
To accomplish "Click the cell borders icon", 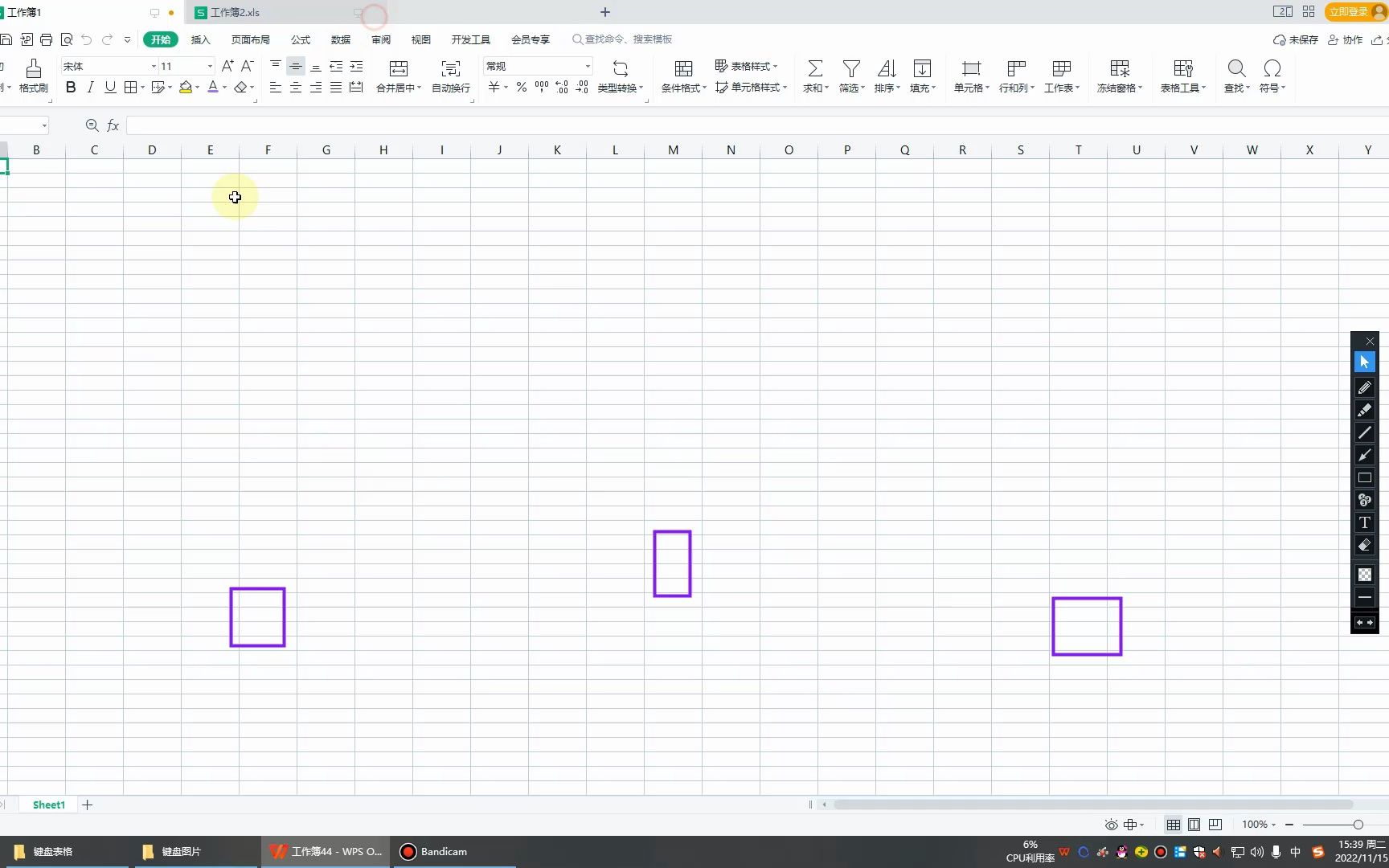I will (x=130, y=88).
